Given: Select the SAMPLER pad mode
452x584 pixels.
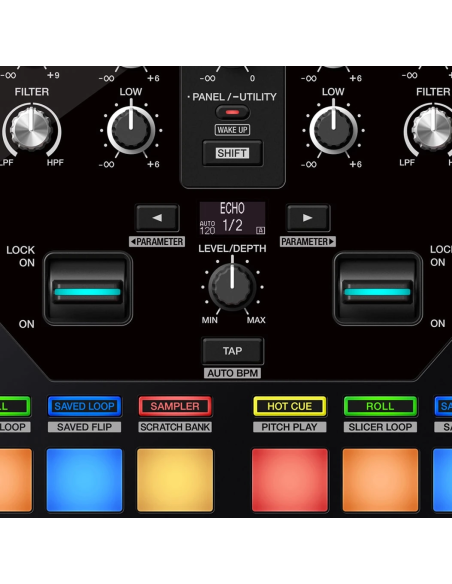Looking at the screenshot, I should pyautogui.click(x=175, y=406).
